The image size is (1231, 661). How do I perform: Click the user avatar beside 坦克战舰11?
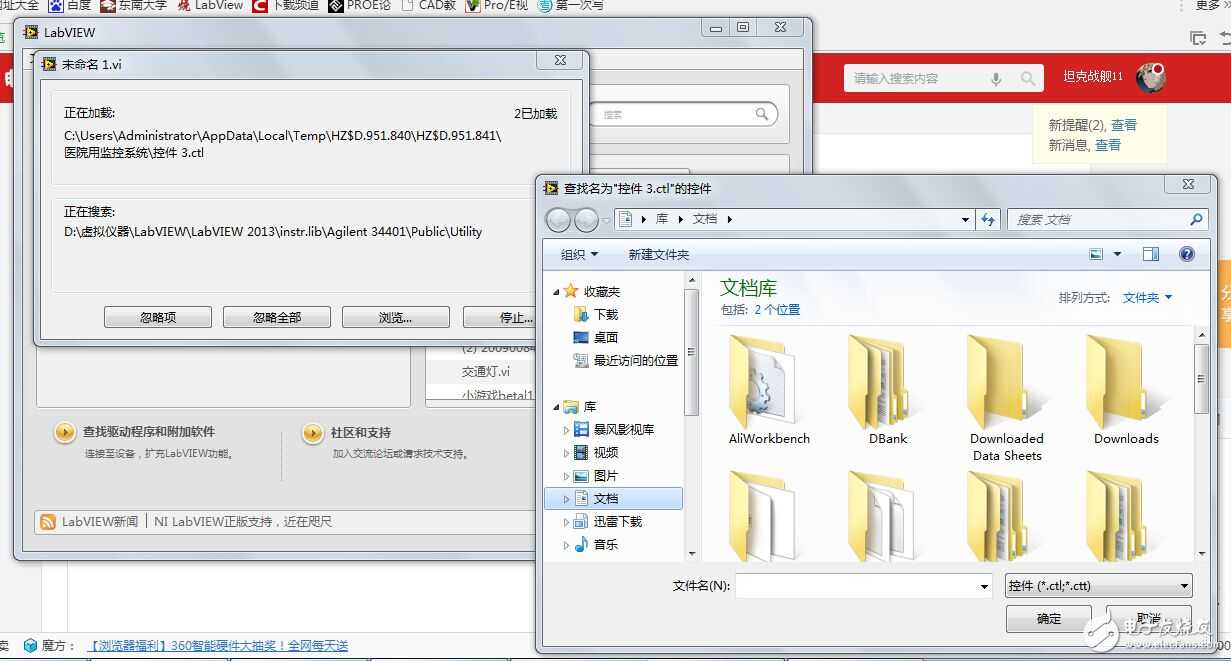click(1150, 77)
